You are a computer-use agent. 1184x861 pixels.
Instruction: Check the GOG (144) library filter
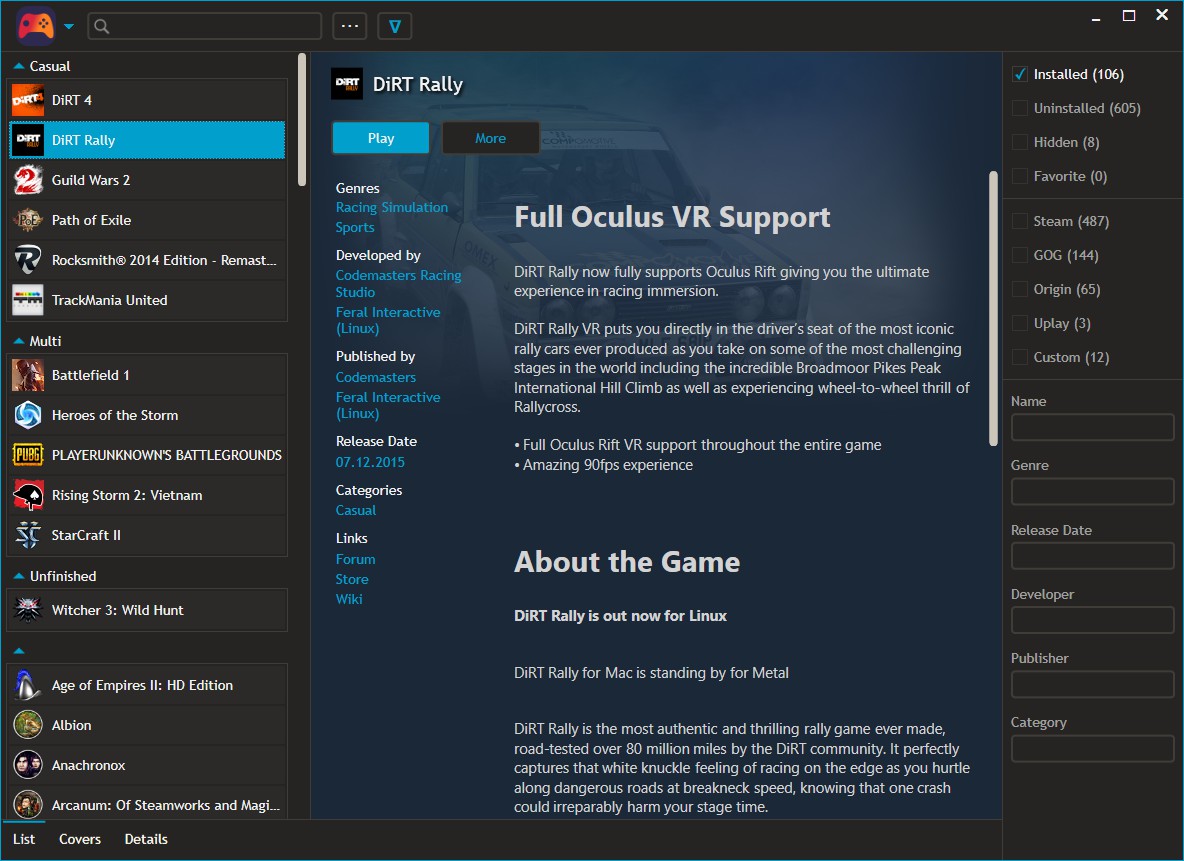pos(1019,255)
